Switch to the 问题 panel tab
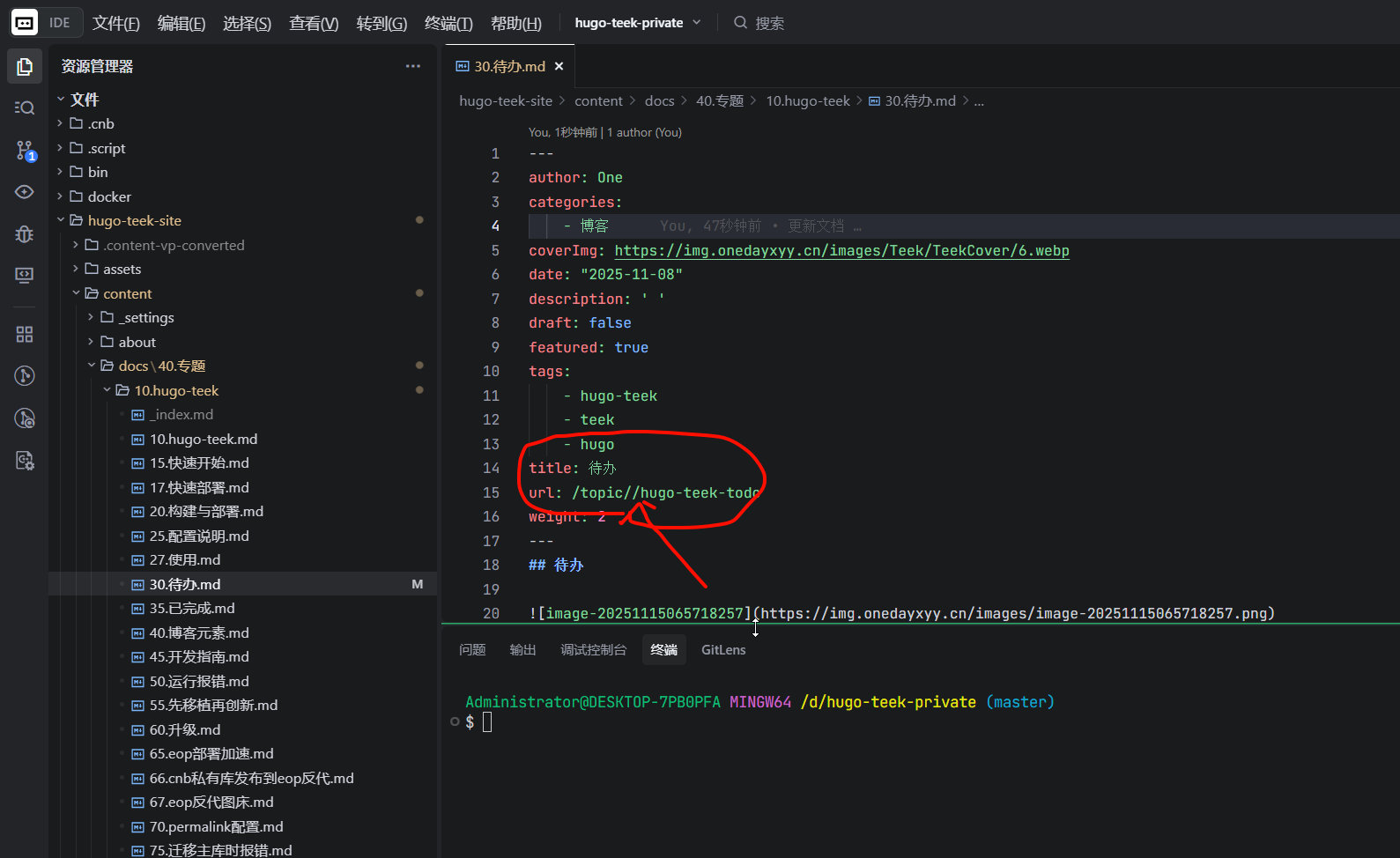 472,650
